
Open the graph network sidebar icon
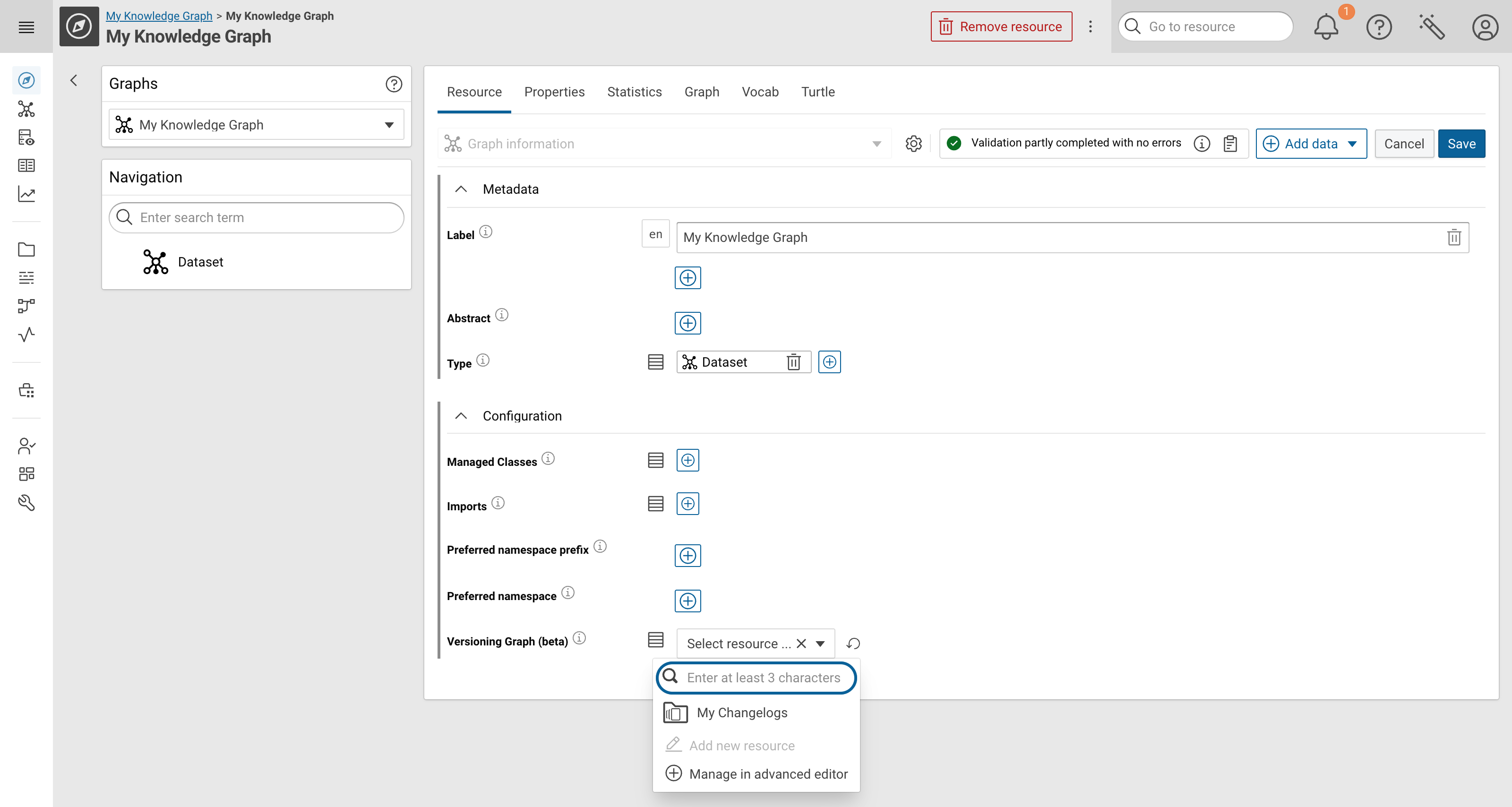click(x=26, y=109)
